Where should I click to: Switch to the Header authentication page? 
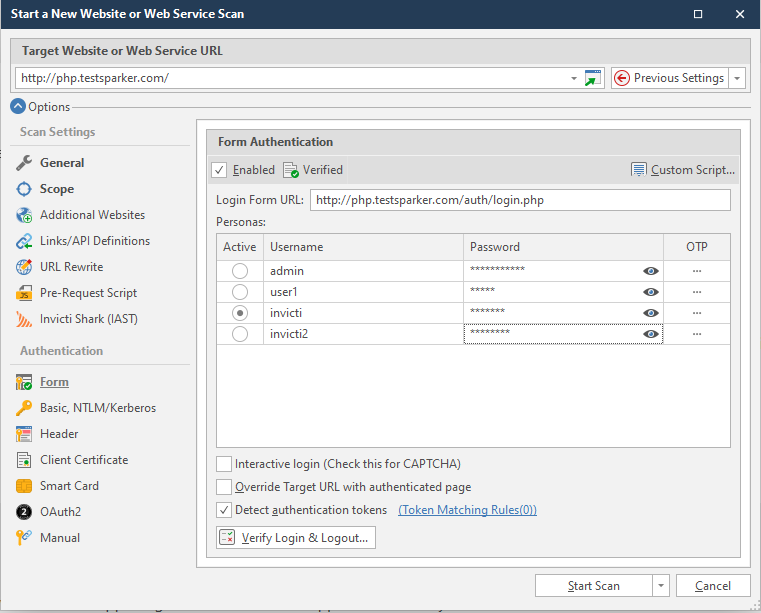(60, 434)
